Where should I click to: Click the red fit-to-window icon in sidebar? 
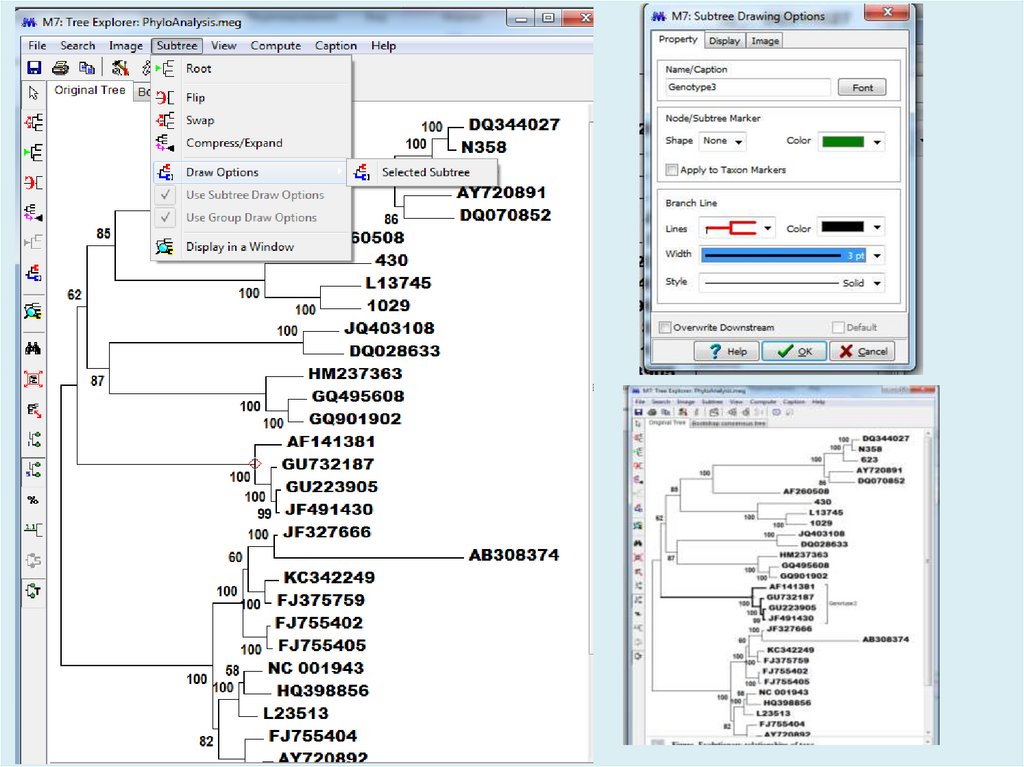click(x=34, y=379)
